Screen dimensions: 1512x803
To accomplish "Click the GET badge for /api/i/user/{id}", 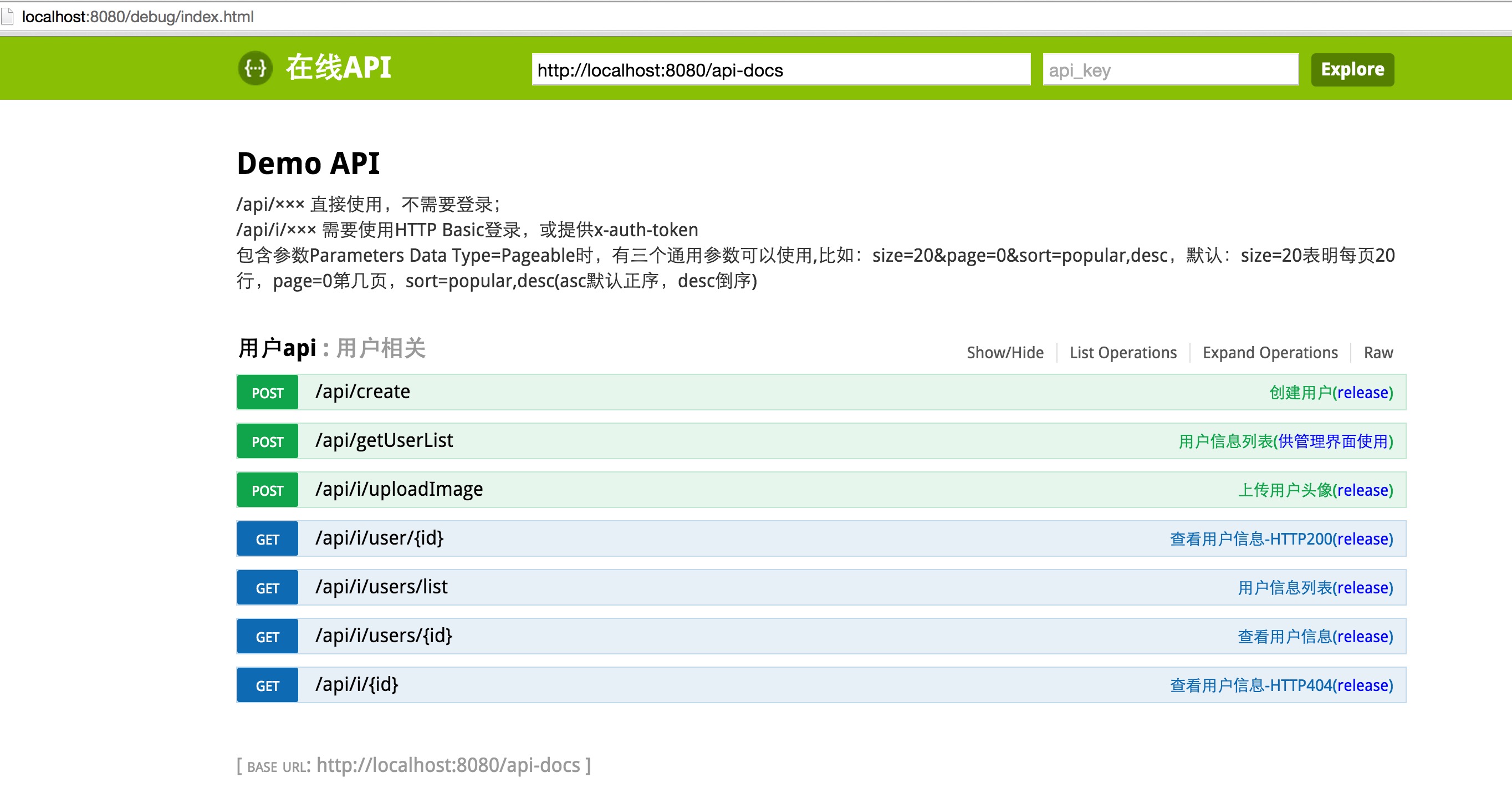I will tap(267, 538).
